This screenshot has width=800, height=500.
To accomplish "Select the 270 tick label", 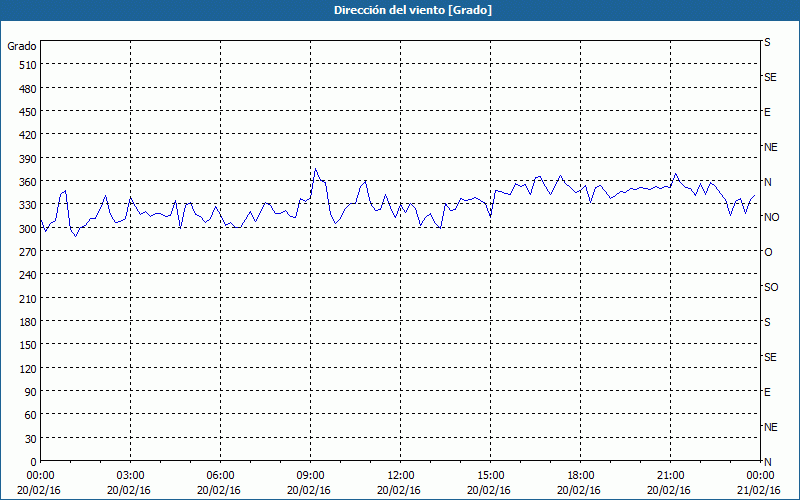I will coord(28,252).
